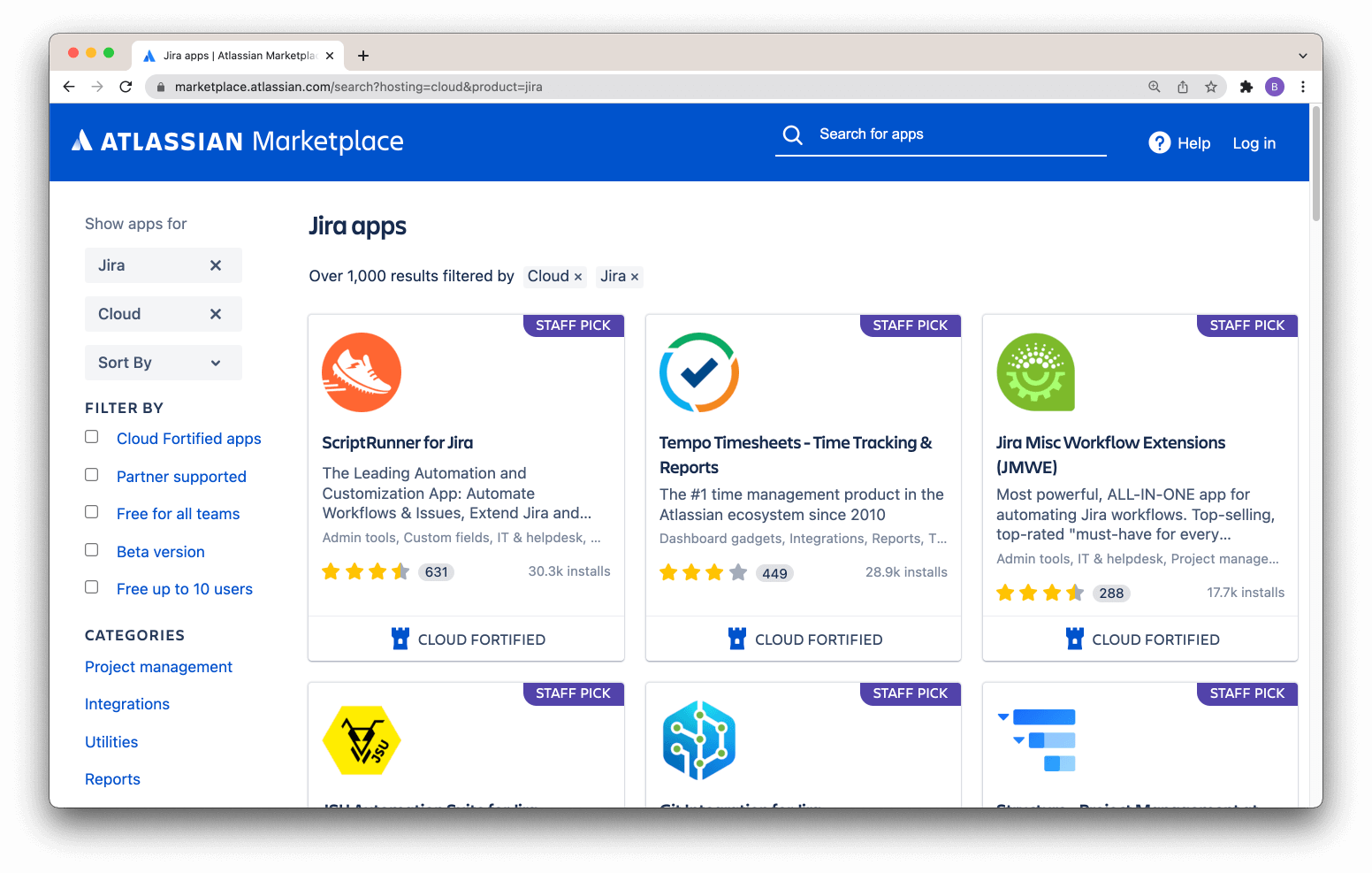Click the JSU Automation Suite yellow hexagon icon
The width and height of the screenshot is (1372, 873).
point(362,740)
